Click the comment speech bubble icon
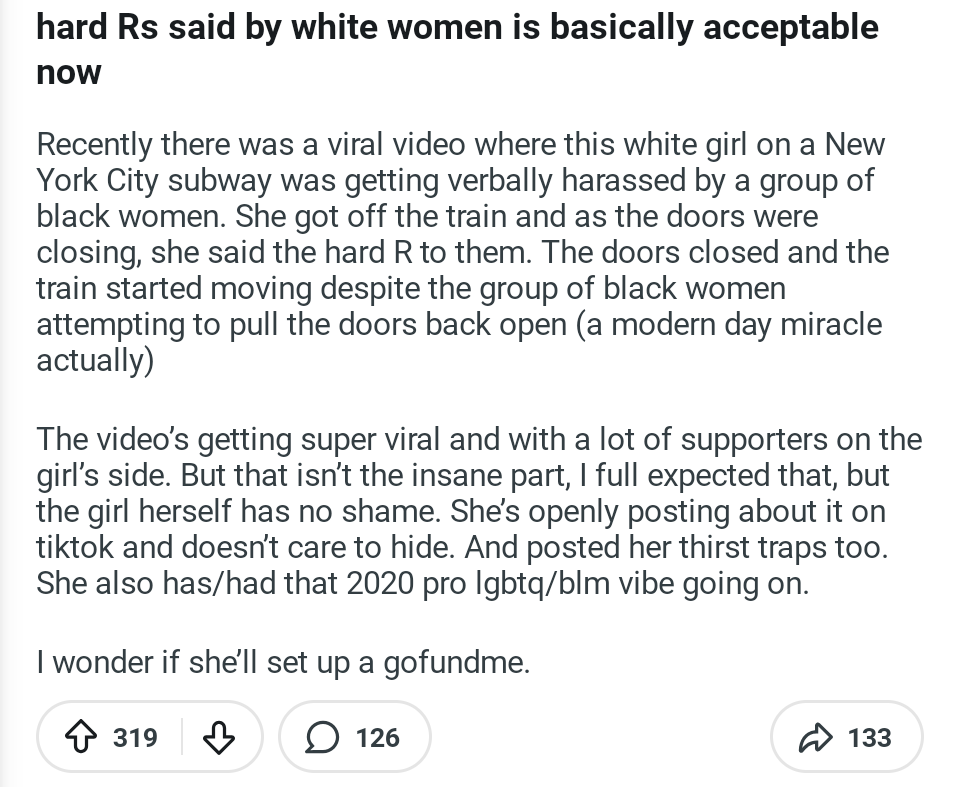959x787 pixels. point(322,738)
